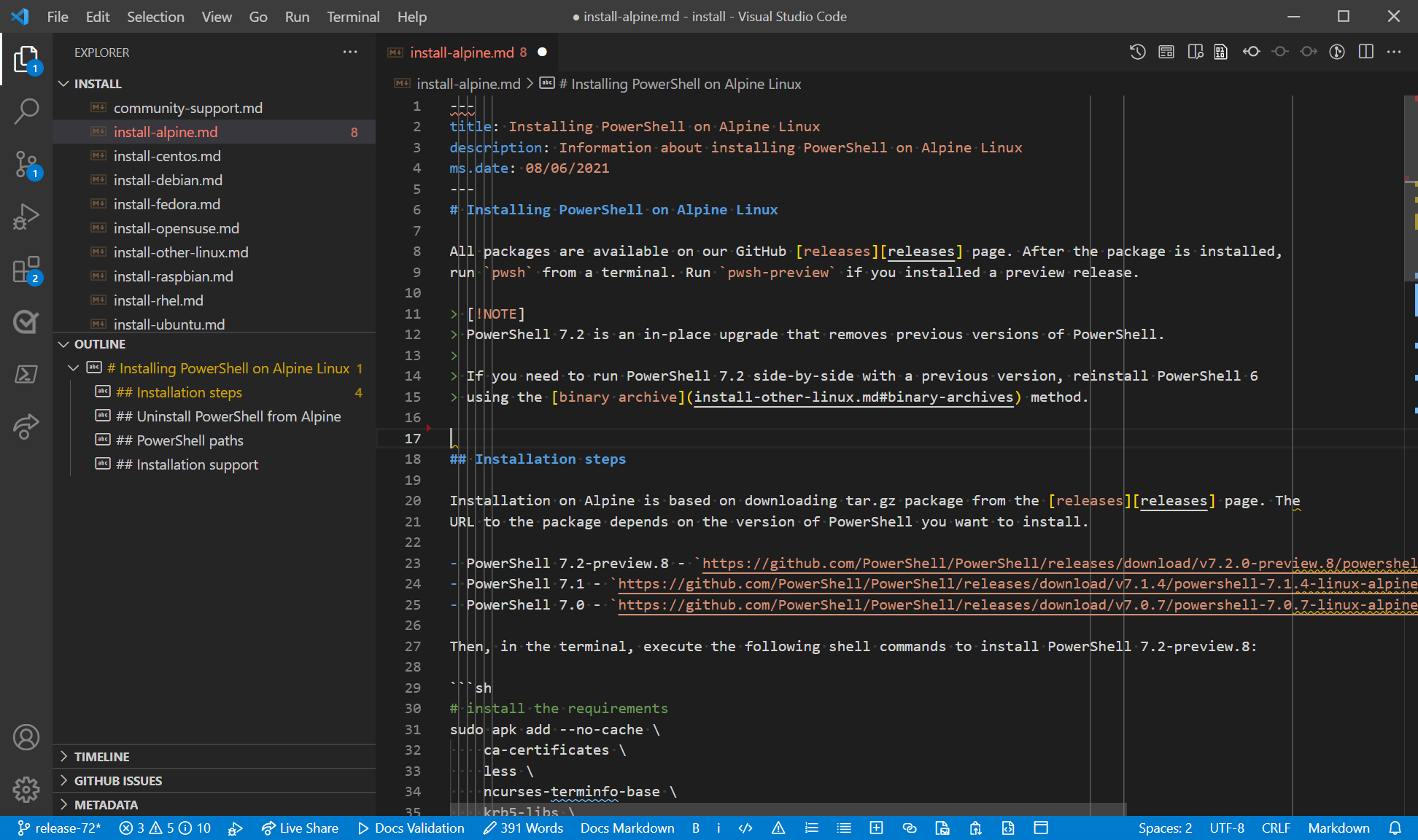This screenshot has width=1418, height=840.
Task: Collapse the OUTLINE section
Action: click(64, 343)
